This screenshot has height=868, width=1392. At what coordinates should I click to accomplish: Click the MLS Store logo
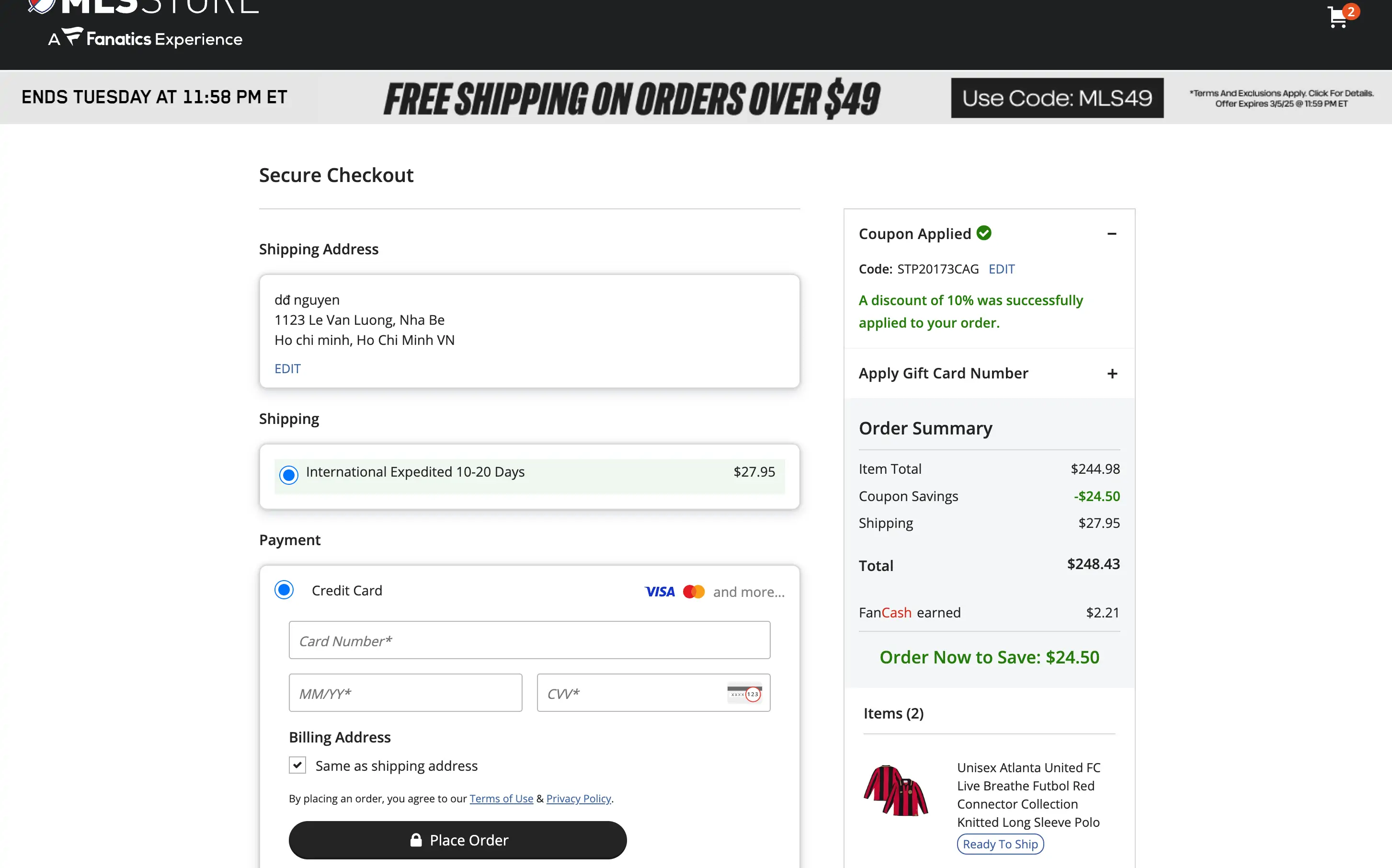click(x=144, y=6)
